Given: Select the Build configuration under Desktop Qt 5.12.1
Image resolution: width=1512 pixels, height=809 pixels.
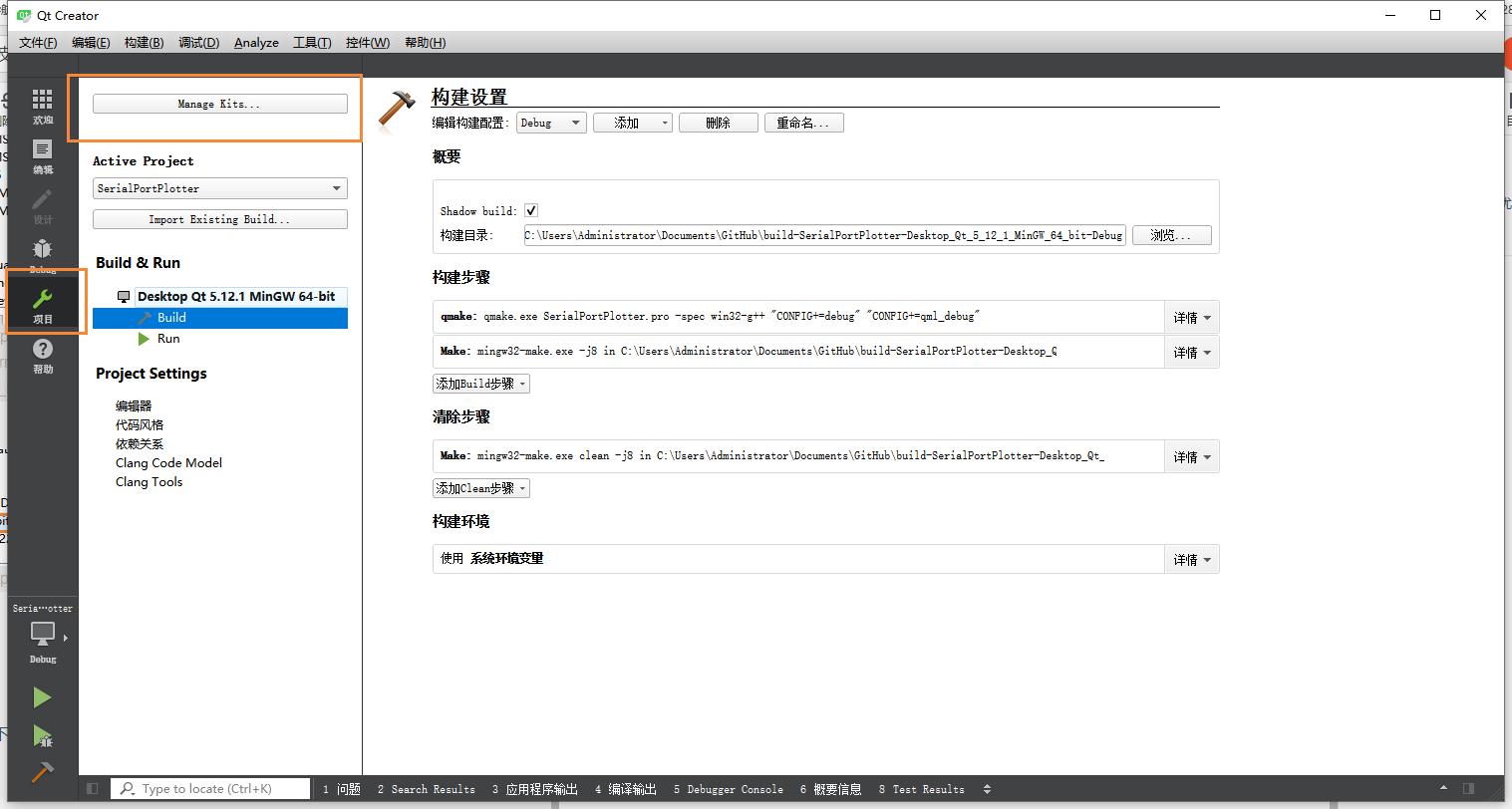Looking at the screenshot, I should click(x=170, y=317).
